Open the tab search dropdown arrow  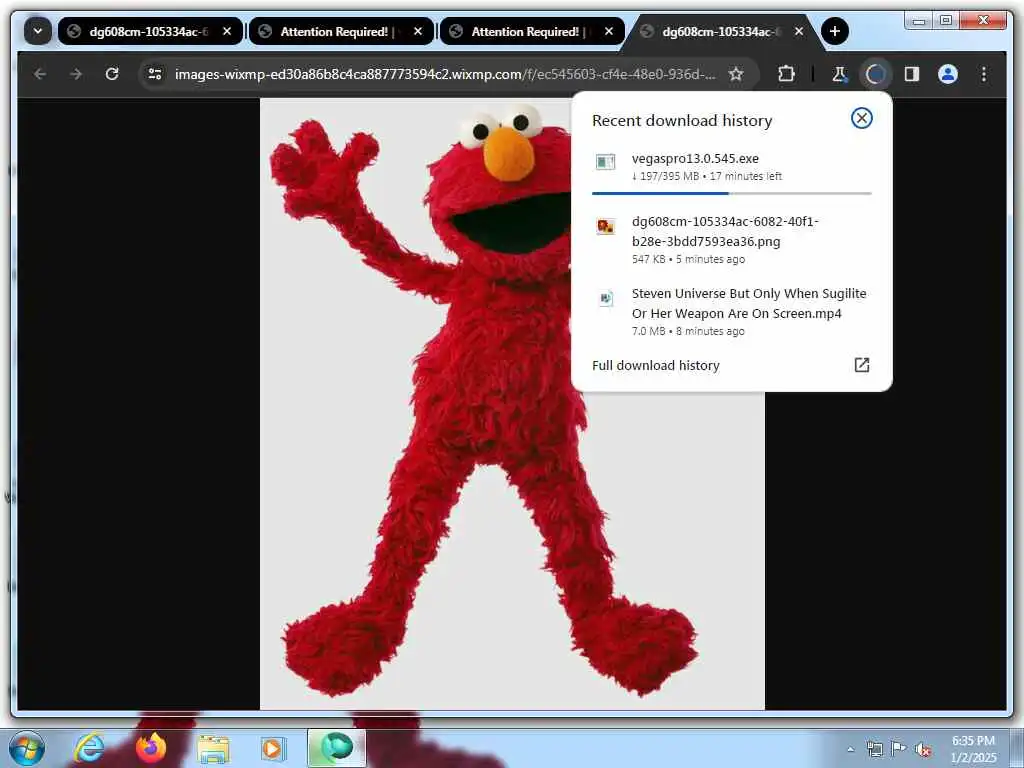click(38, 31)
